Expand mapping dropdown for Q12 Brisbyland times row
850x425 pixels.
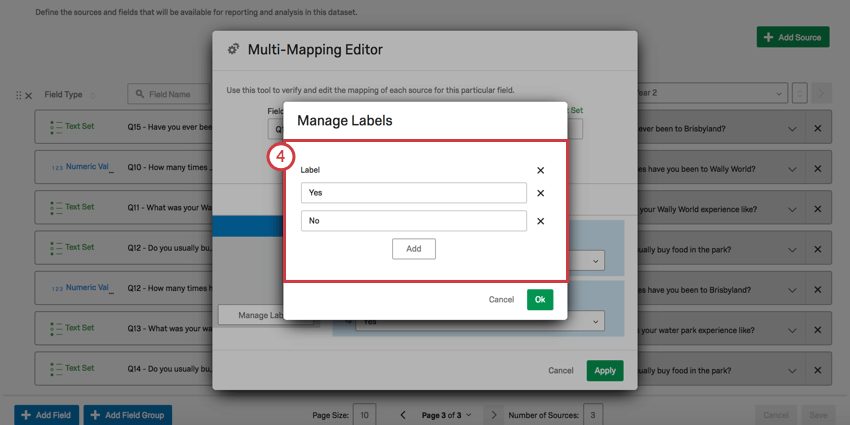(x=792, y=289)
